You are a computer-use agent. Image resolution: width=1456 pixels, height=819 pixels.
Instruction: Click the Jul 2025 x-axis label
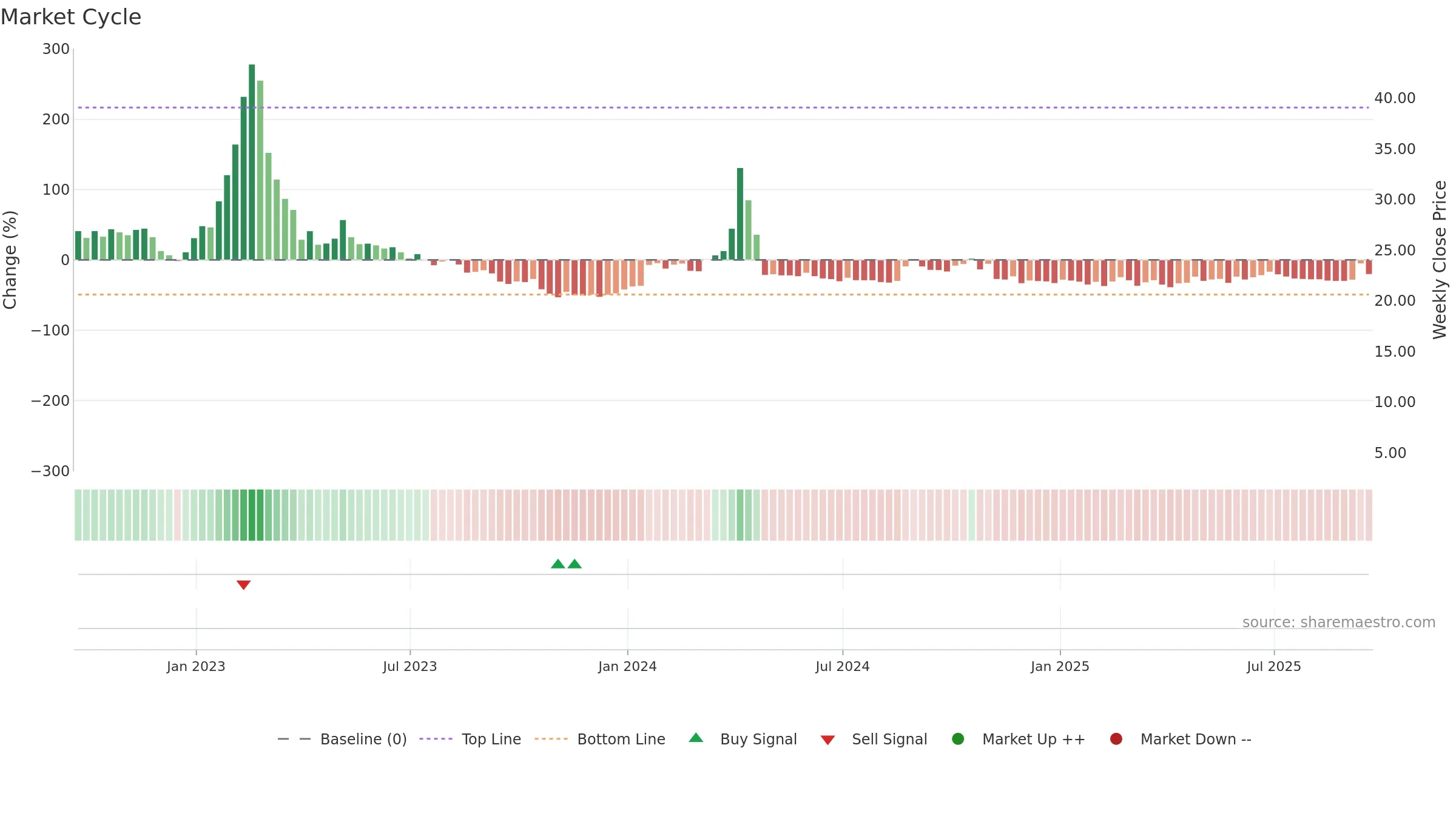1274,667
